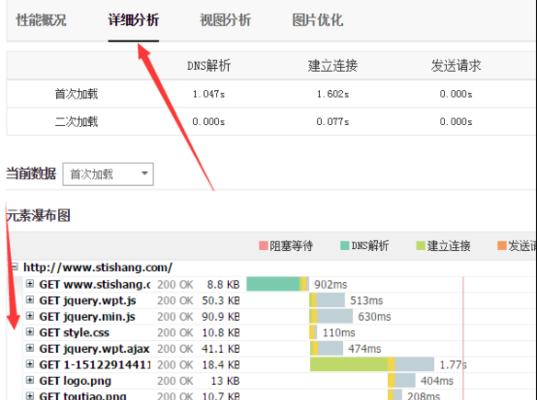Click the 发送请求 column header

tap(456, 65)
